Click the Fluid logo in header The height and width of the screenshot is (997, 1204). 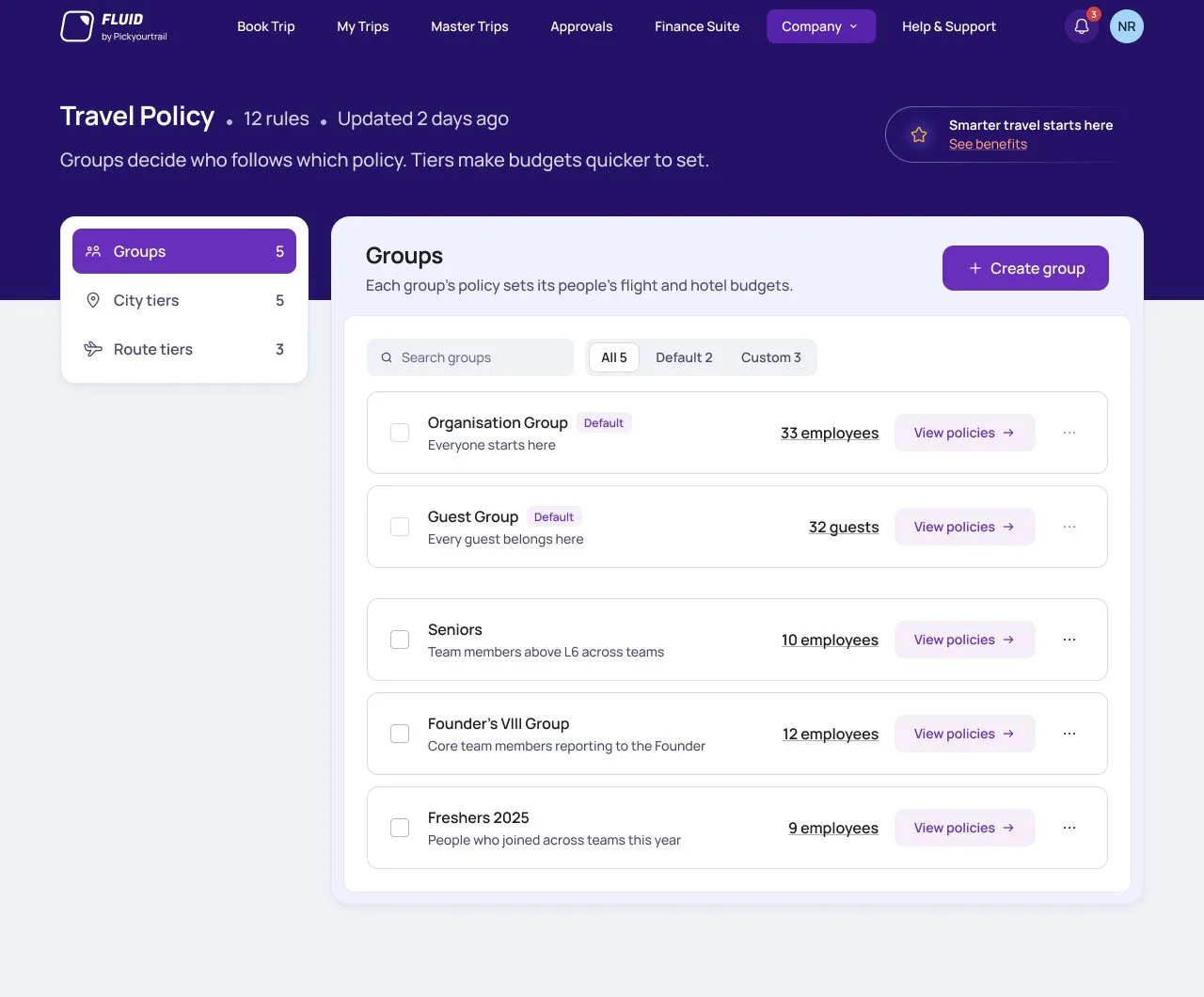(114, 26)
